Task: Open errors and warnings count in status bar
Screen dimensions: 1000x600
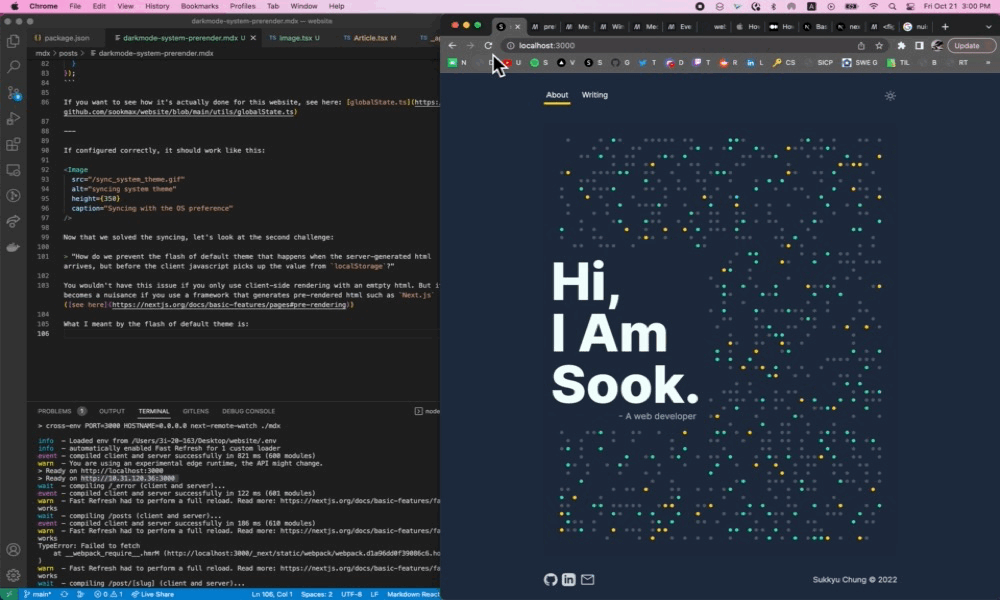Action: tap(108, 594)
